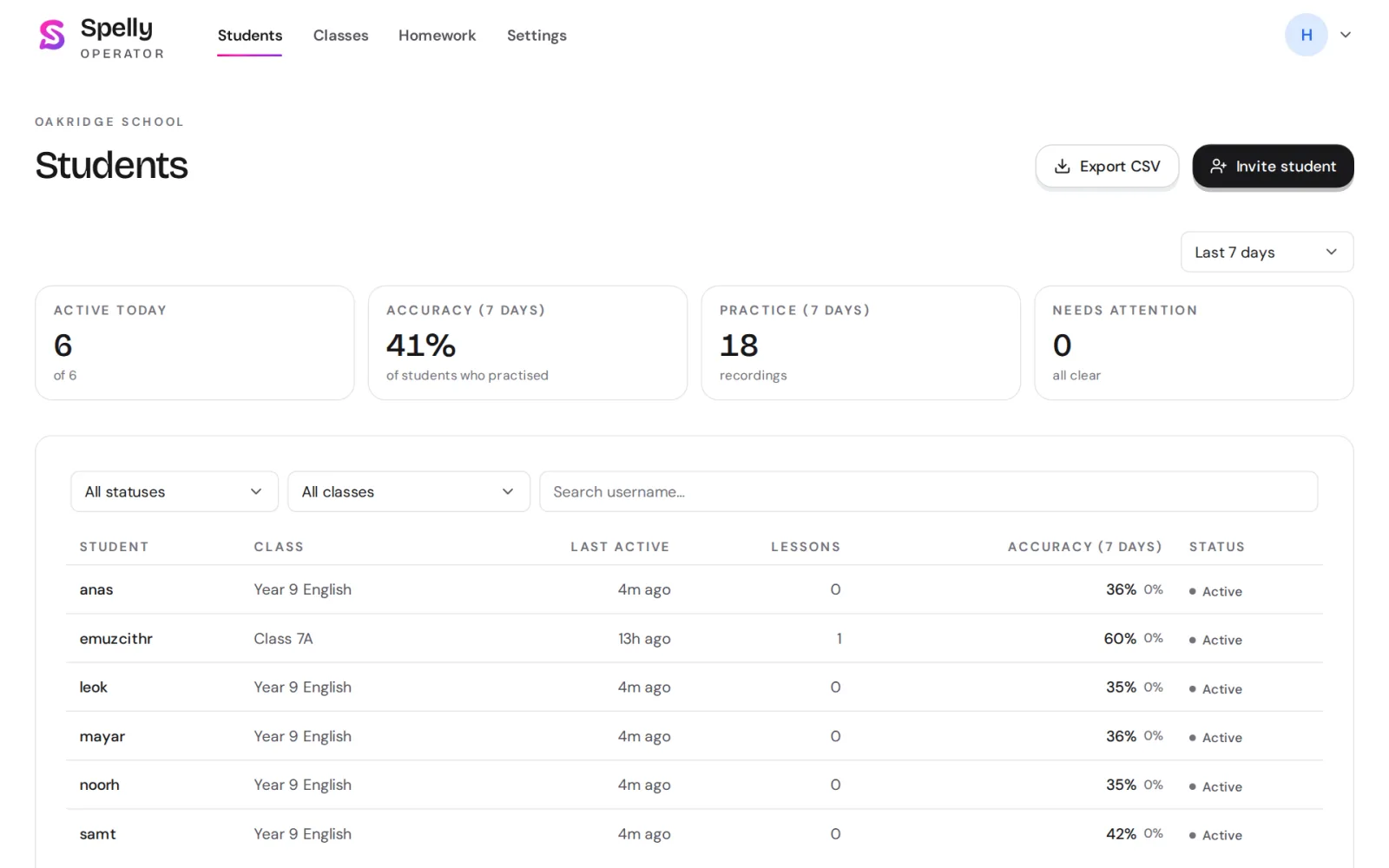The image size is (1389, 868).
Task: Sort by the Lessons column header
Action: (x=806, y=547)
